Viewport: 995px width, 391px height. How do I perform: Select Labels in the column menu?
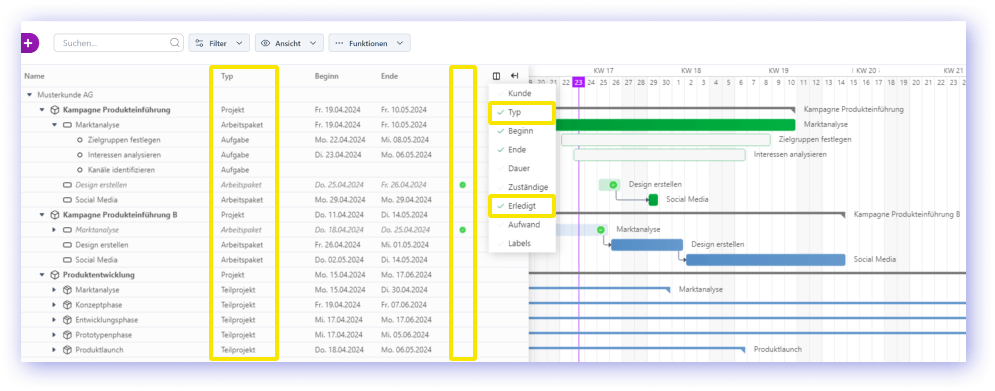pyautogui.click(x=522, y=243)
